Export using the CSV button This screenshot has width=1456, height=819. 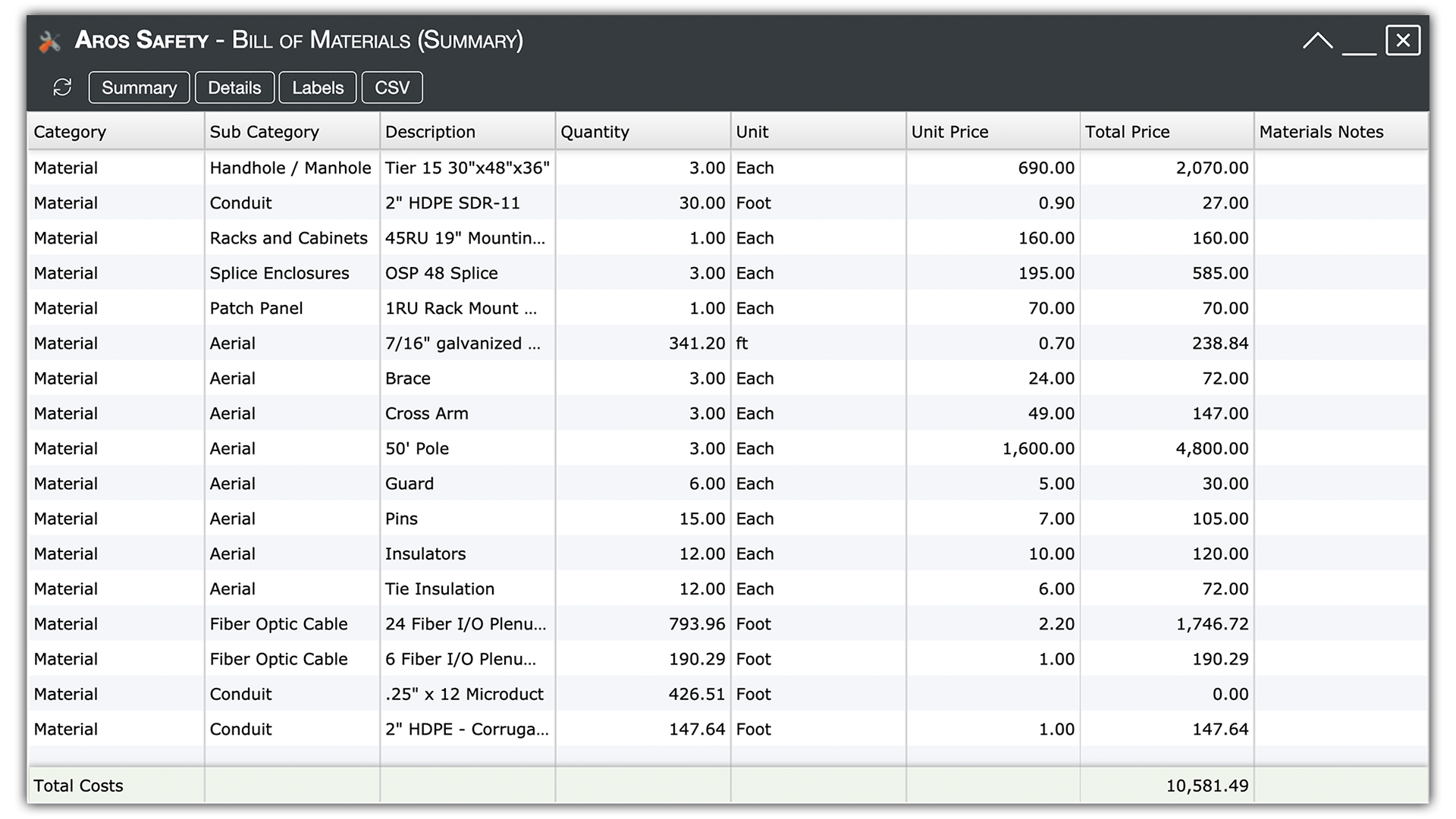click(x=392, y=87)
